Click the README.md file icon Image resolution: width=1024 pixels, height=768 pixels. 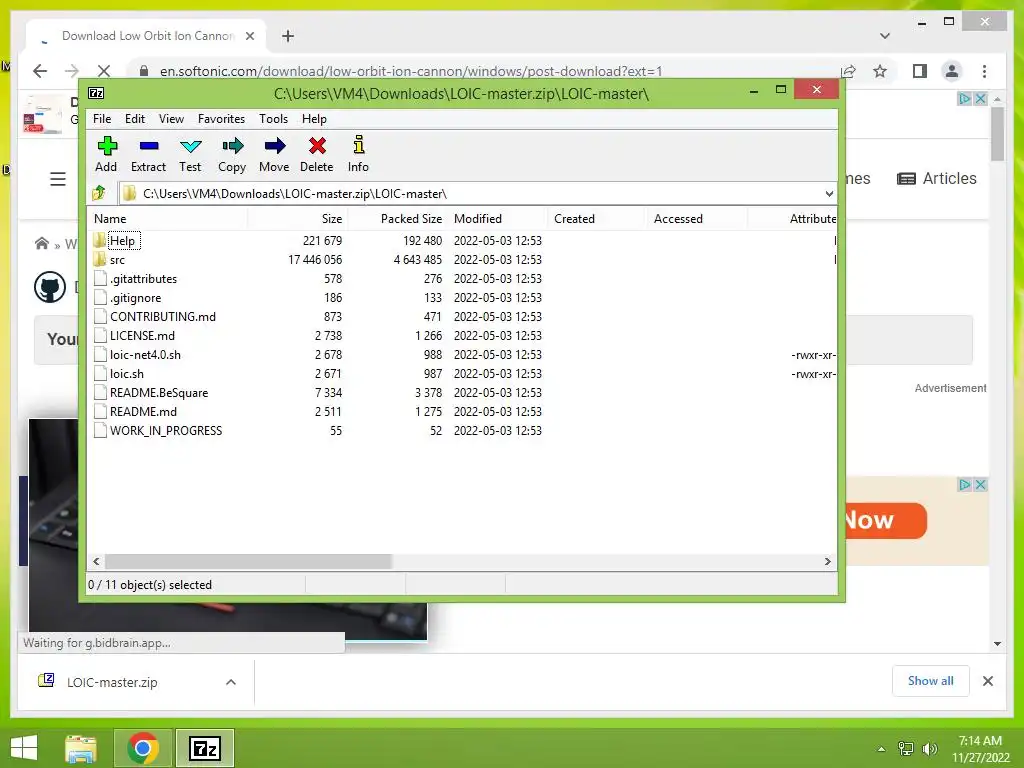click(100, 411)
